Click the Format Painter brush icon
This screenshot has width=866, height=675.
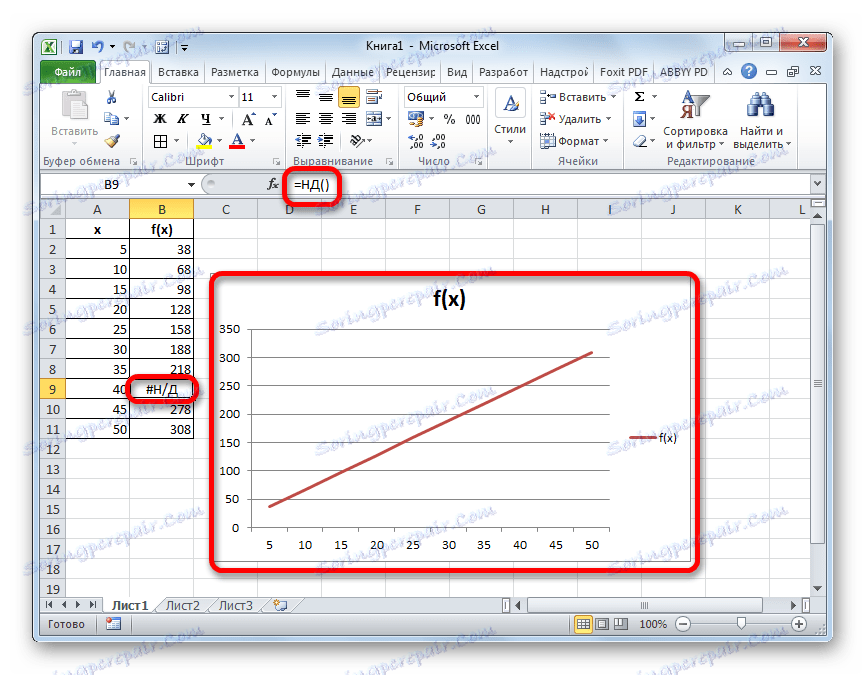pyautogui.click(x=113, y=140)
